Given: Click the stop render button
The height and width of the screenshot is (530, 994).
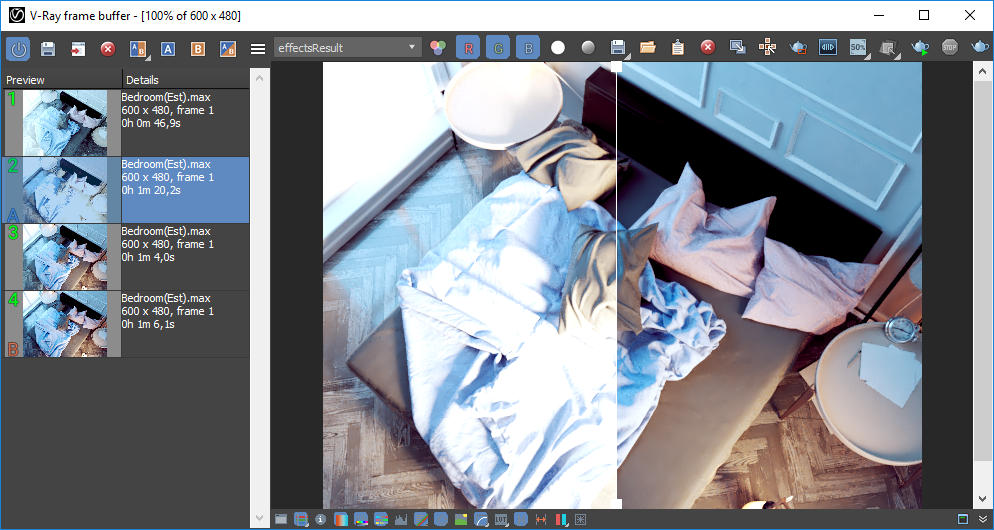Looking at the screenshot, I should pos(949,48).
